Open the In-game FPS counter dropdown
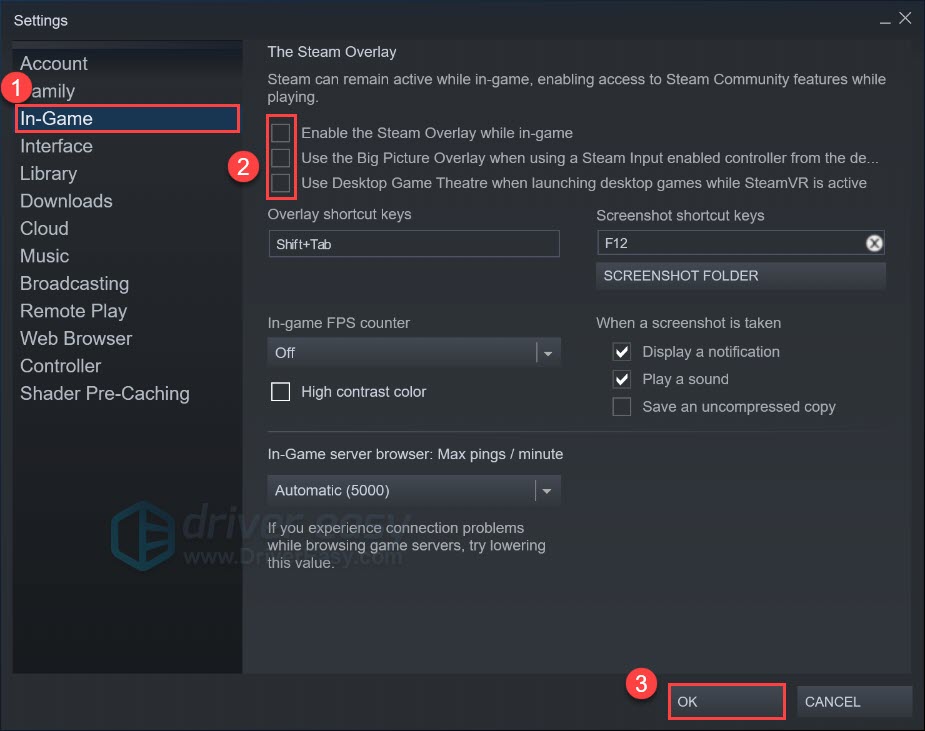This screenshot has width=925, height=731. [x=414, y=352]
